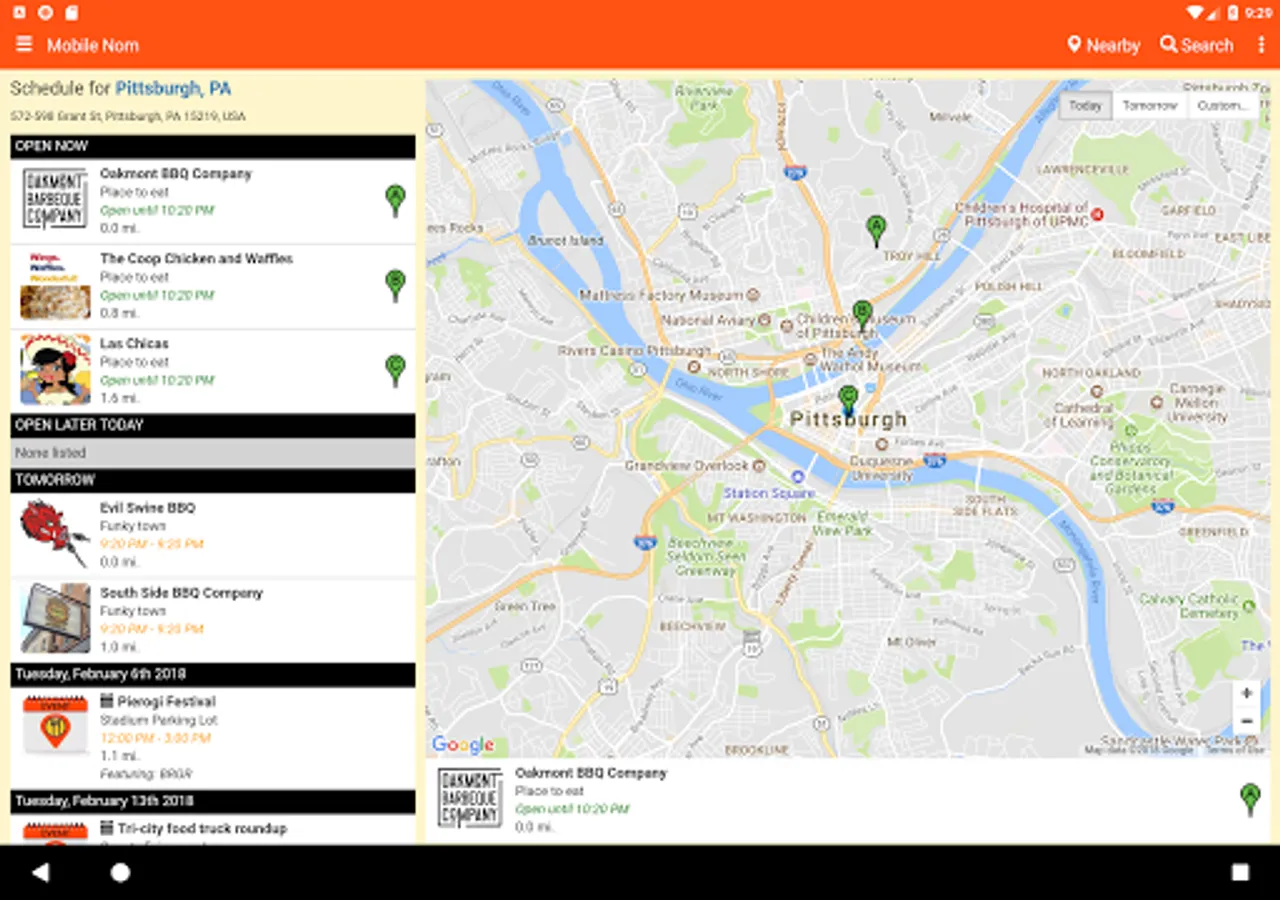Tap the Oakmont logo in the card below the map
Screen dimensions: 1280x900
(x=470, y=798)
